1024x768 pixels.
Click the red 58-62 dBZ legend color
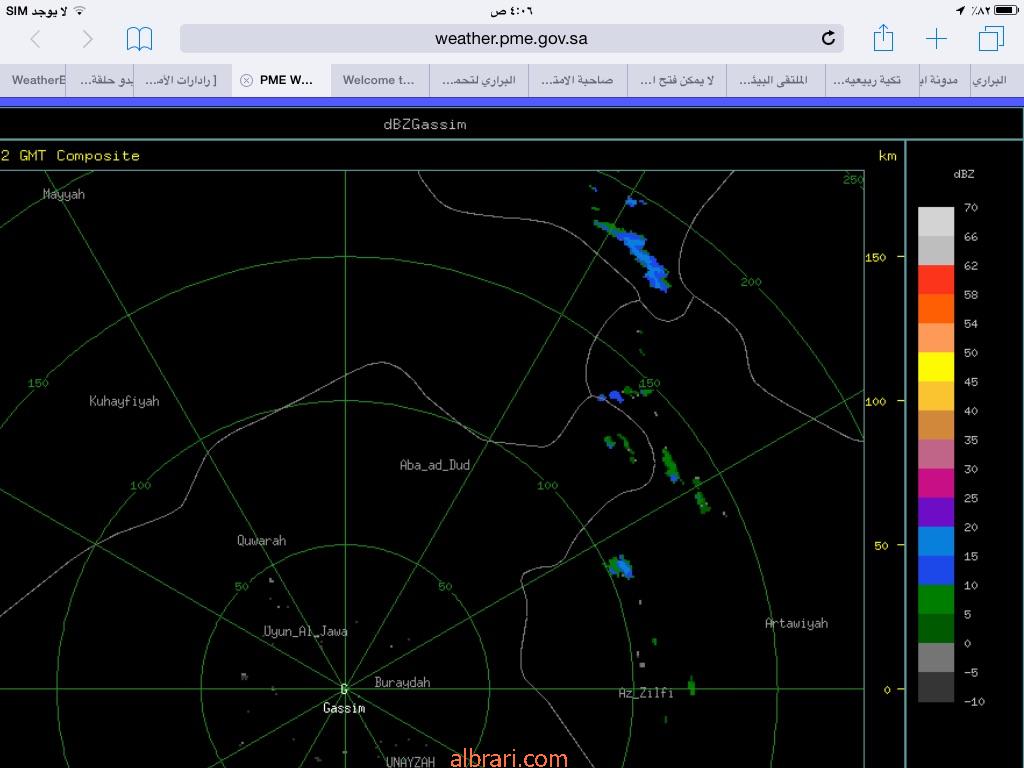936,280
